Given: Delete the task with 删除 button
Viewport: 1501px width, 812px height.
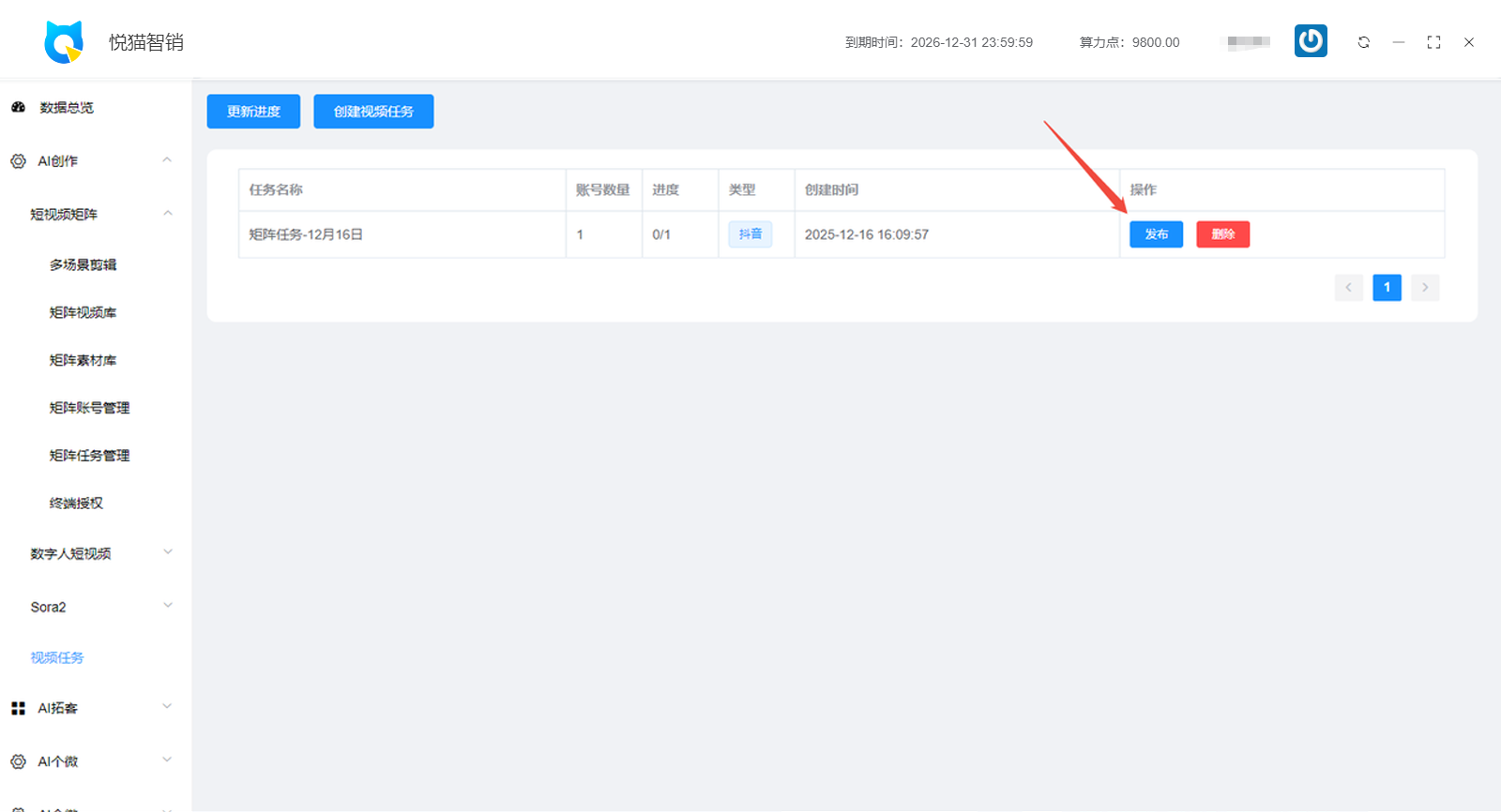Looking at the screenshot, I should pos(1222,234).
